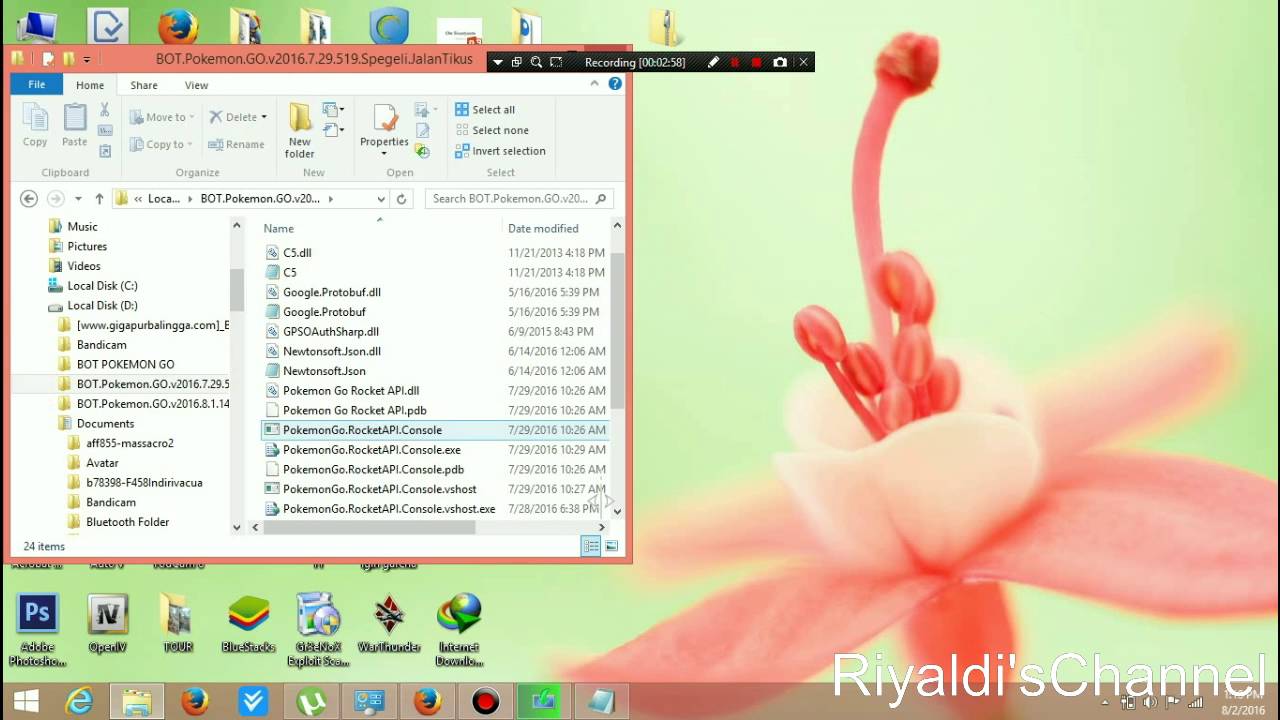Click Bandicam window mode icon
The width and height of the screenshot is (1280, 720).
click(516, 62)
